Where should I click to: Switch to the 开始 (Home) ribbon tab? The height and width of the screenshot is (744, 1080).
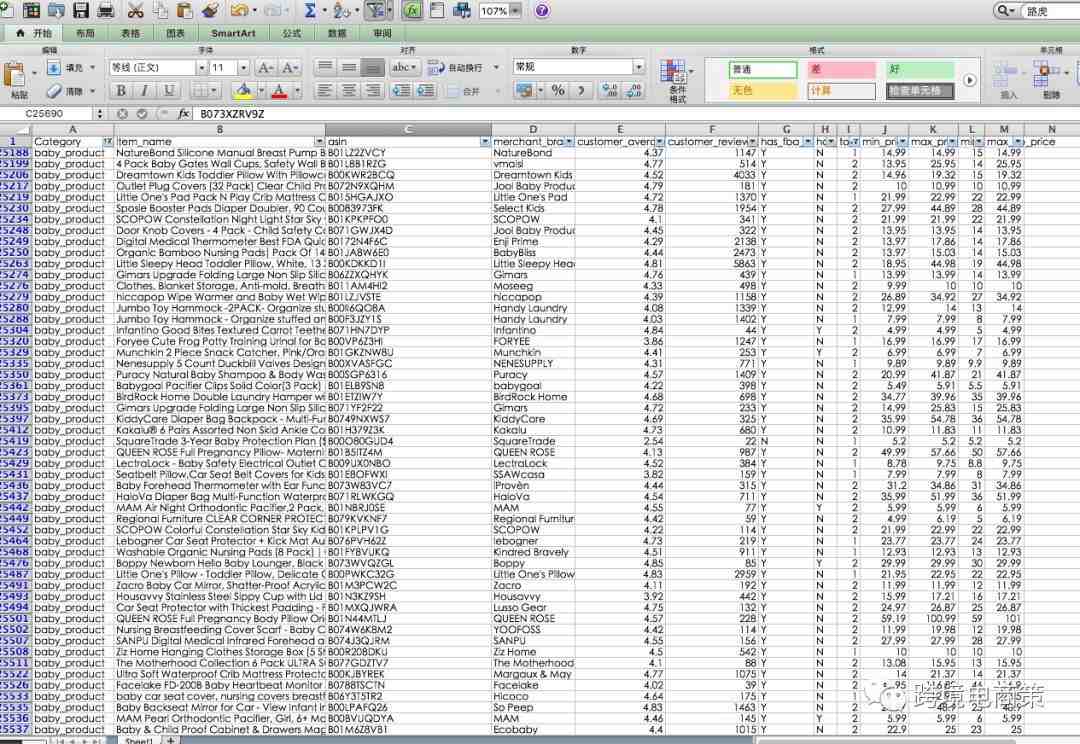[34, 33]
